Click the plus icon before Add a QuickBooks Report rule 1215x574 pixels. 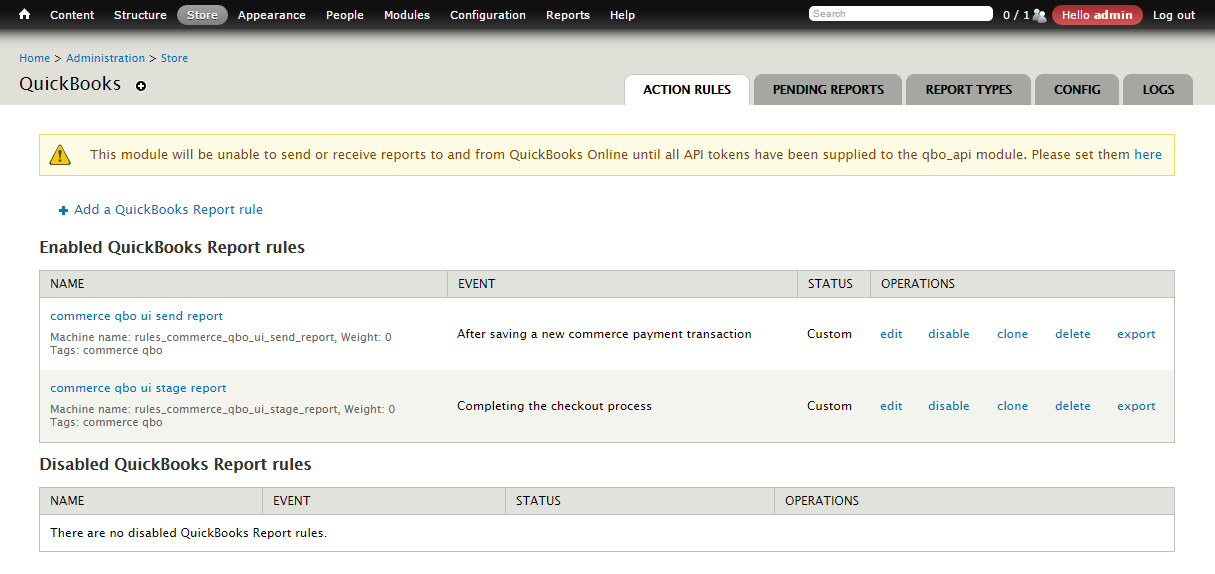pos(64,210)
